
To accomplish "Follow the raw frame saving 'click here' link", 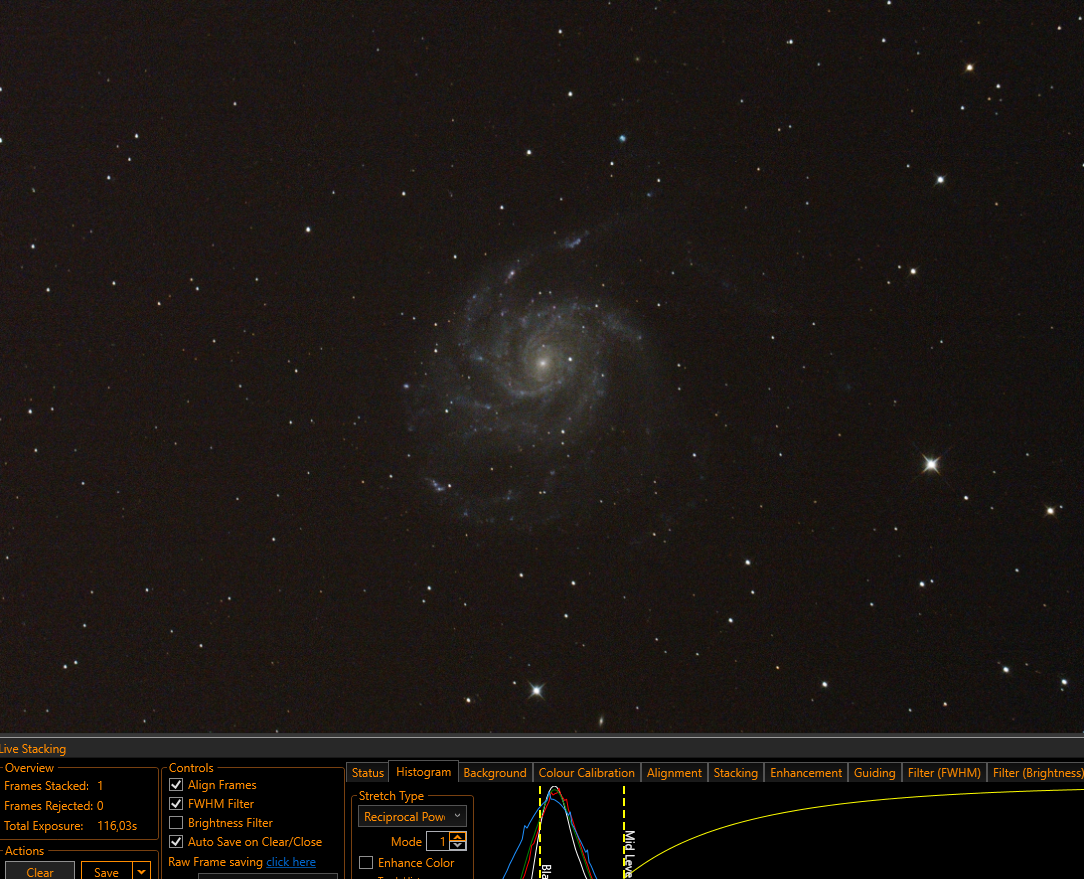I will [291, 862].
